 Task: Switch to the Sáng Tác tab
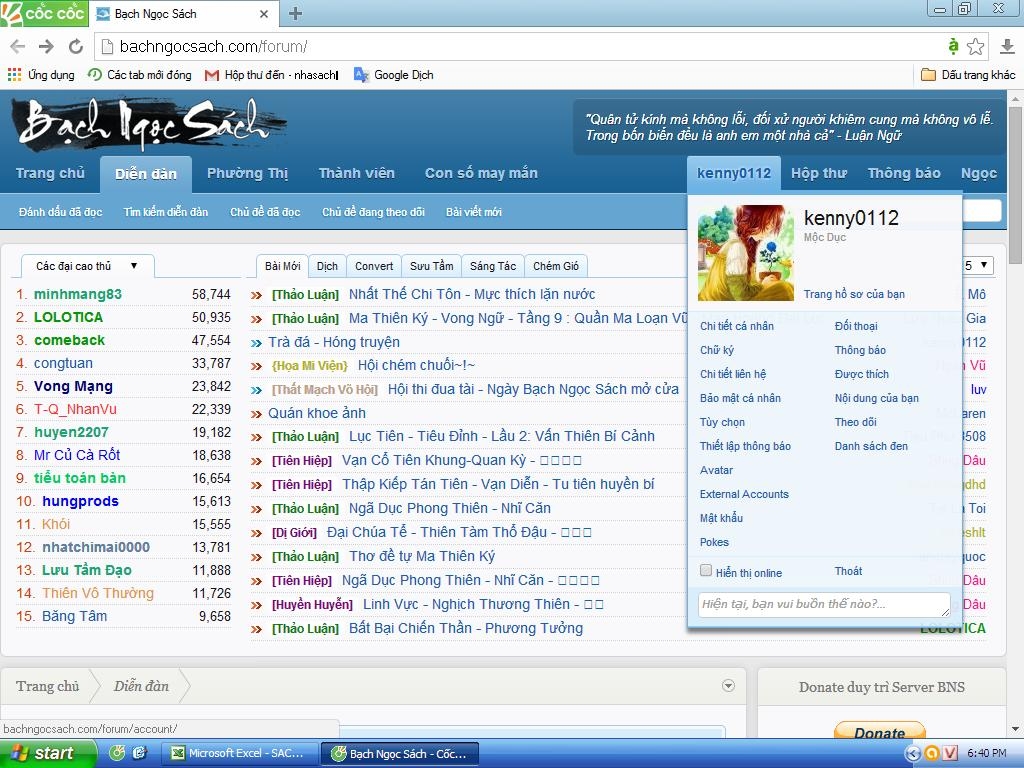492,266
